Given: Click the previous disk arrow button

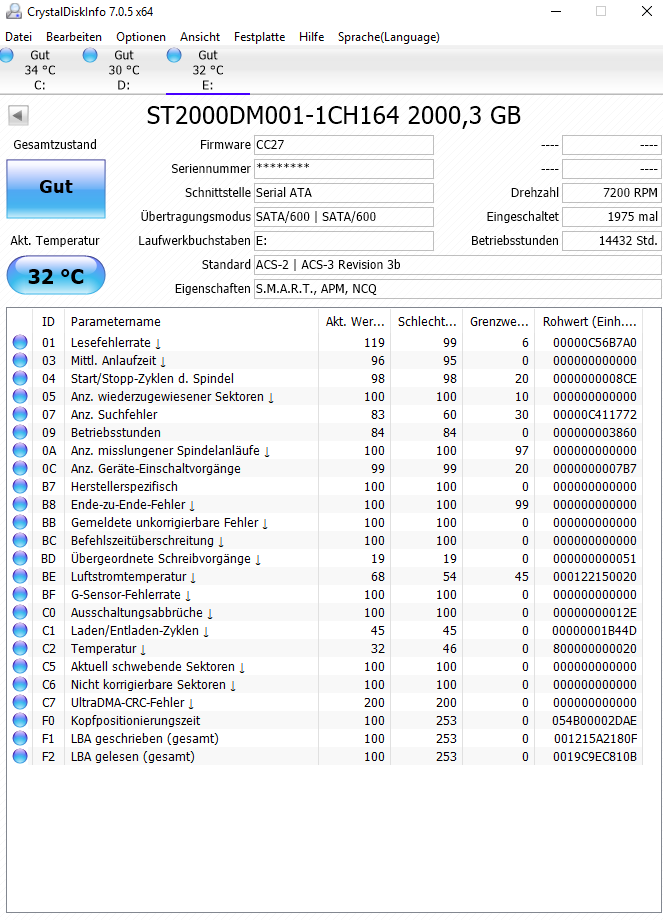Looking at the screenshot, I should 18,115.
